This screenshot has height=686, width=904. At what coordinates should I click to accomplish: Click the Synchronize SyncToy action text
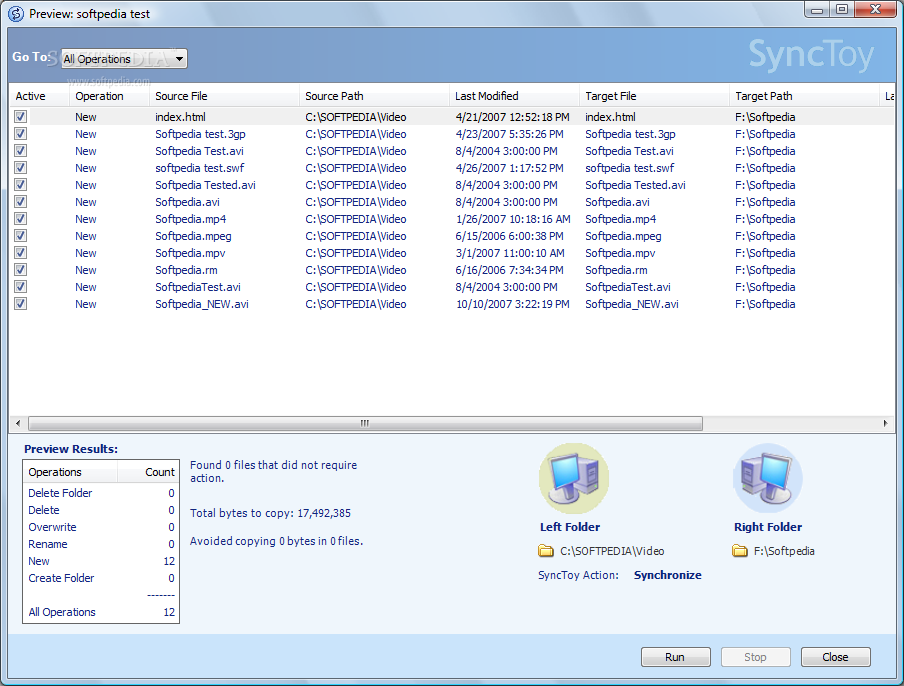pos(668,575)
